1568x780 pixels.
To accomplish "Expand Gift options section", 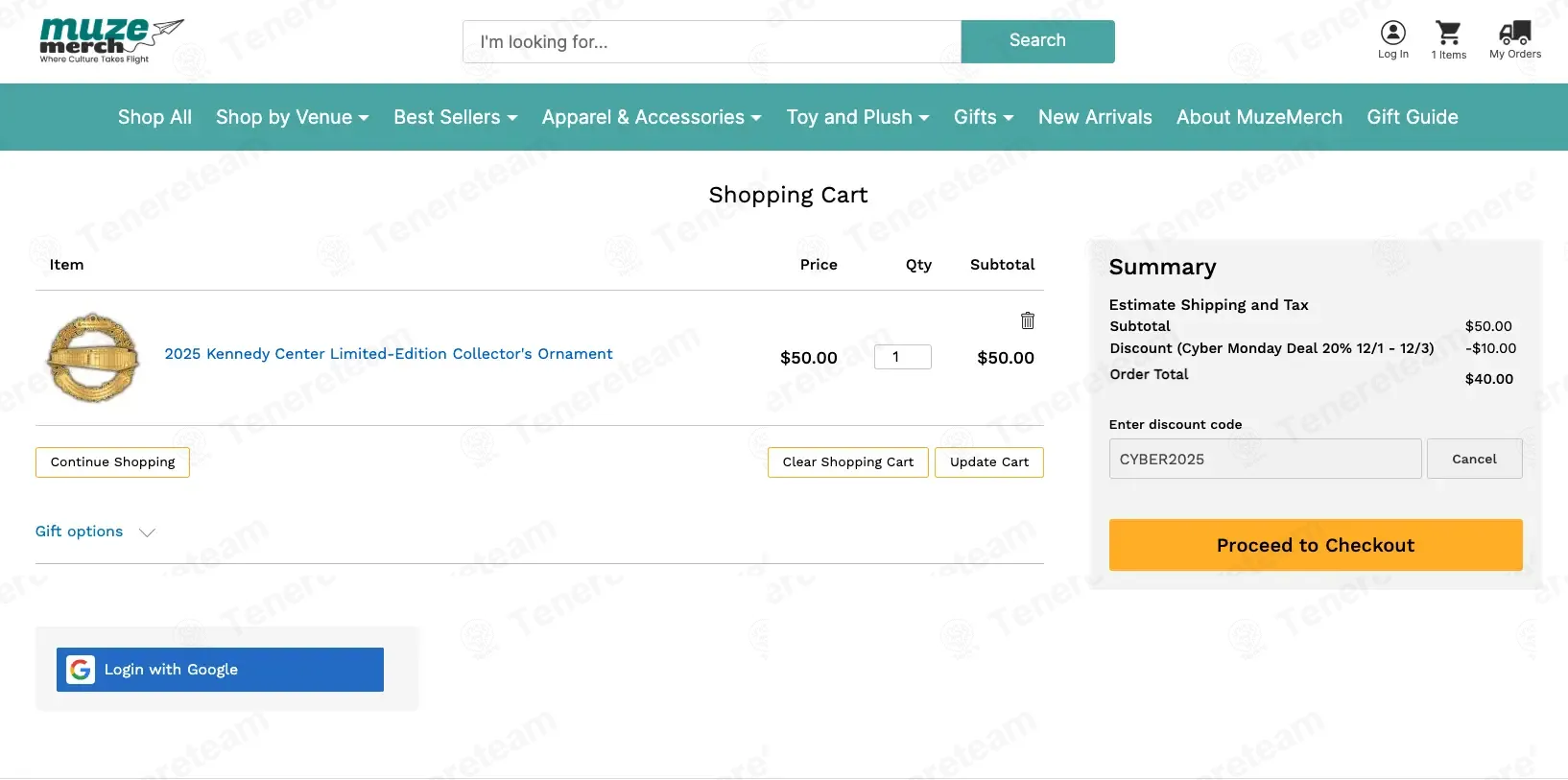I will (x=95, y=532).
